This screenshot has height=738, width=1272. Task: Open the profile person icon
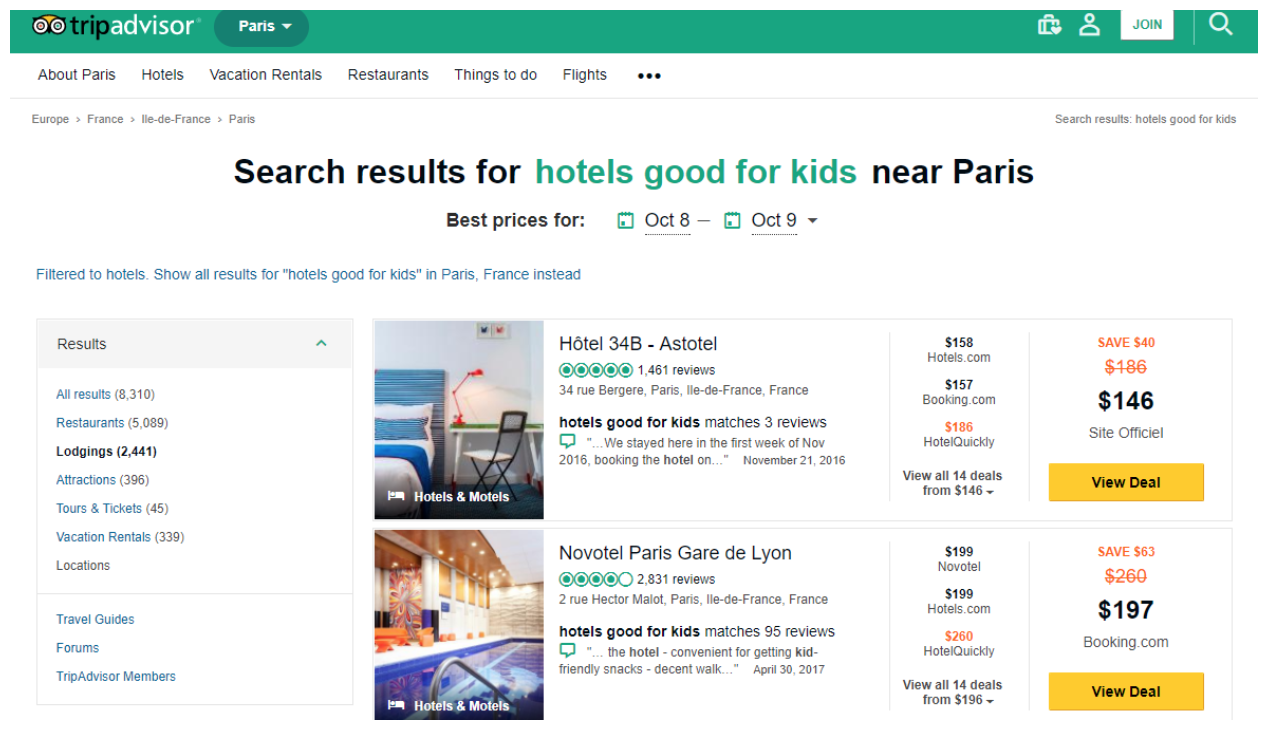(1089, 25)
